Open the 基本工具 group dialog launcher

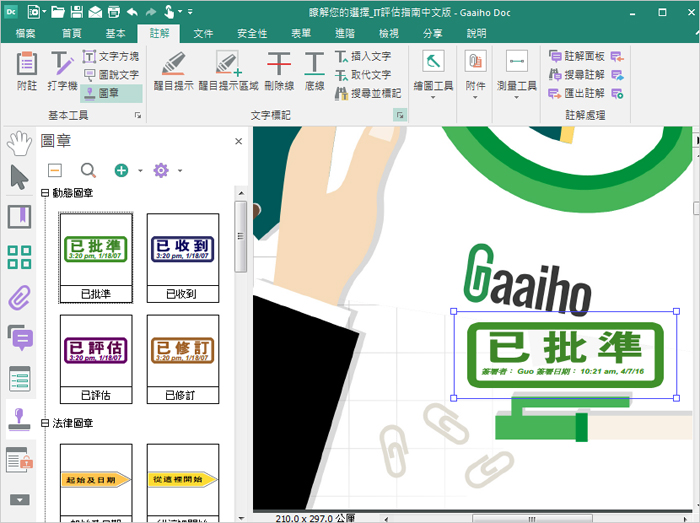click(138, 115)
